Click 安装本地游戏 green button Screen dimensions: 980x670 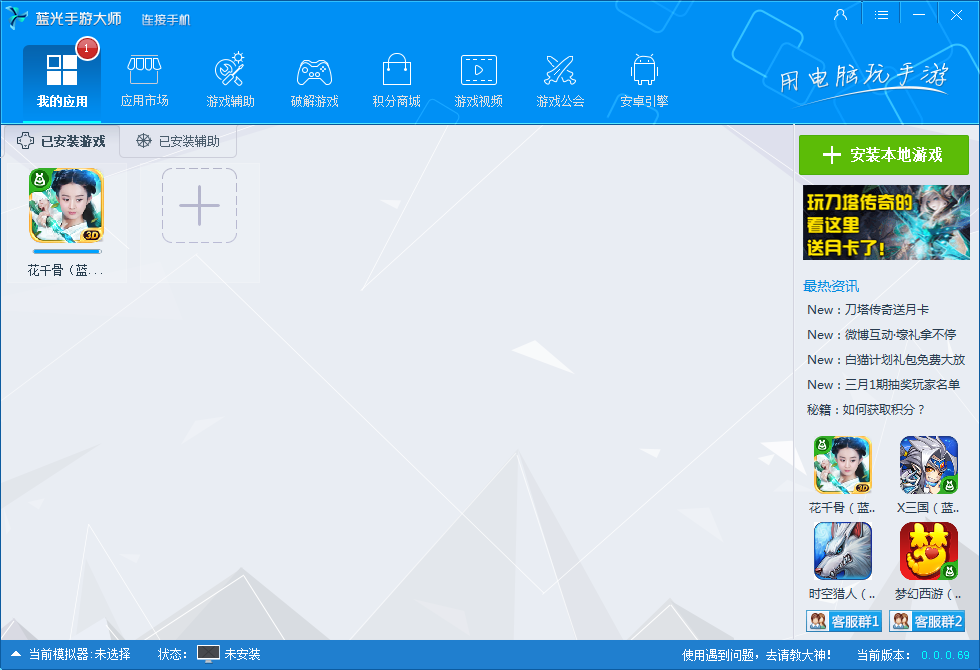[884, 155]
